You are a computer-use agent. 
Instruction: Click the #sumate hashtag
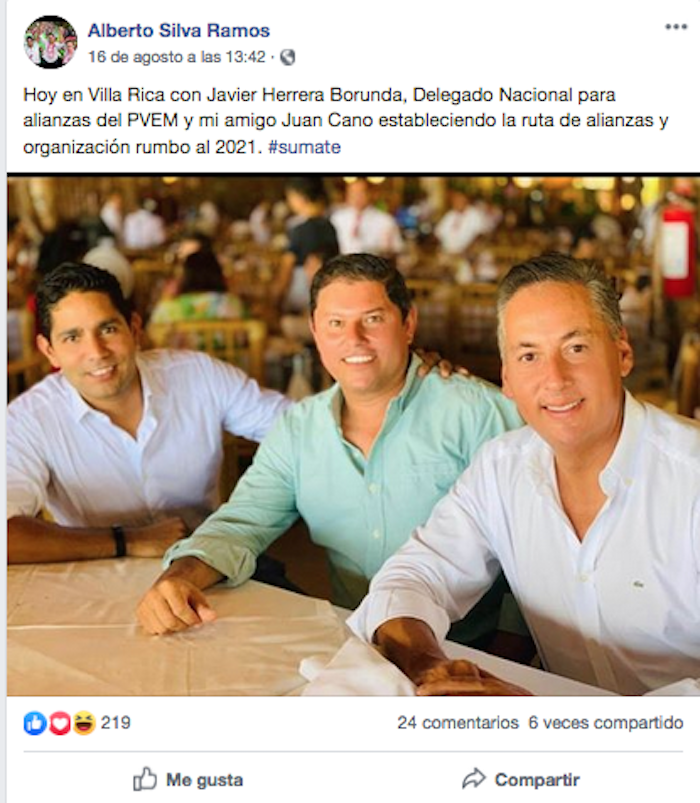[x=304, y=147]
